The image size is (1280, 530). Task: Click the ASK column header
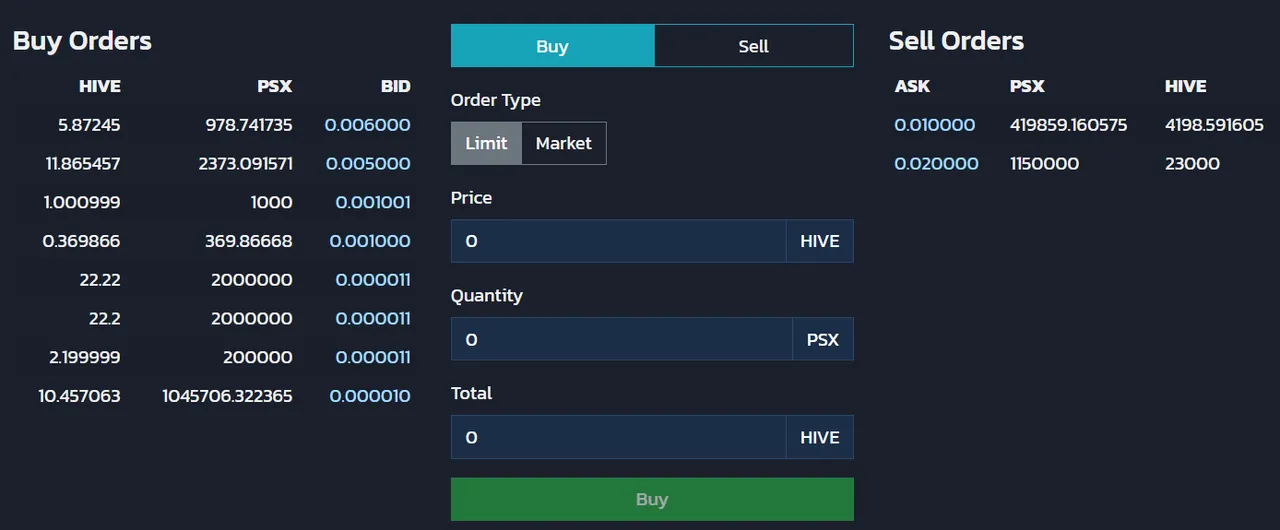click(912, 86)
